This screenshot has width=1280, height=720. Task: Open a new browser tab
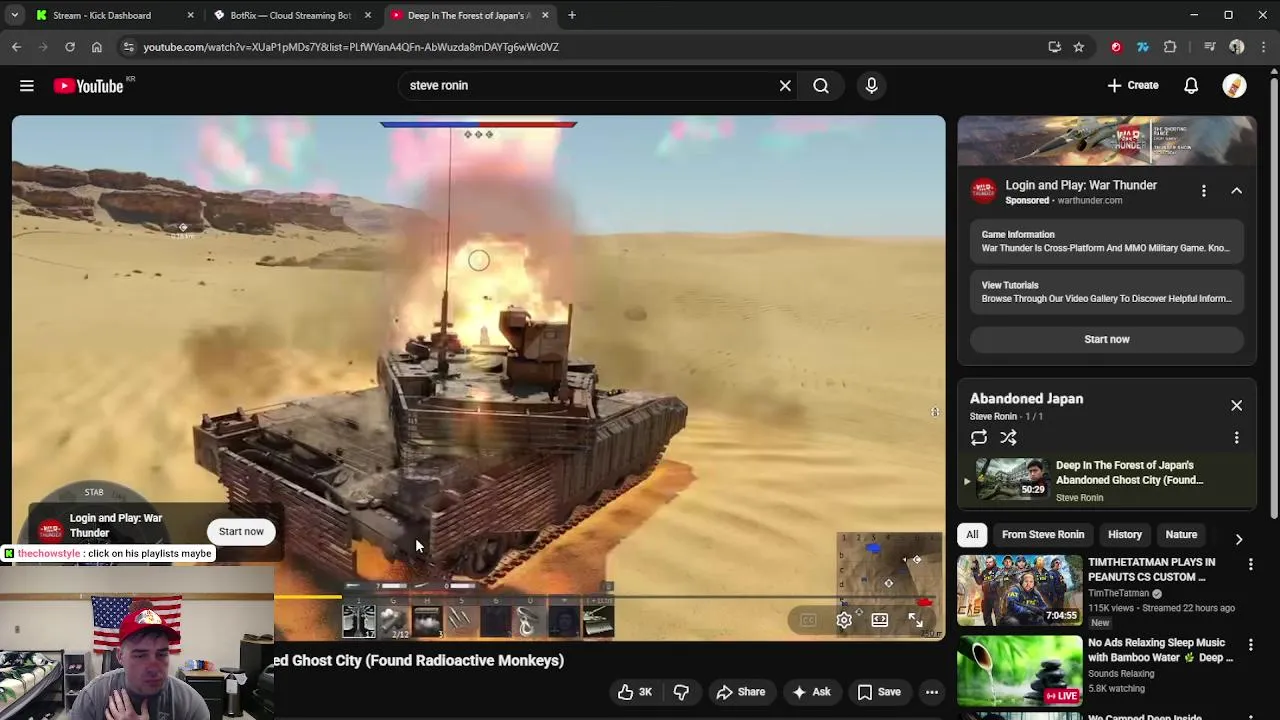(572, 15)
